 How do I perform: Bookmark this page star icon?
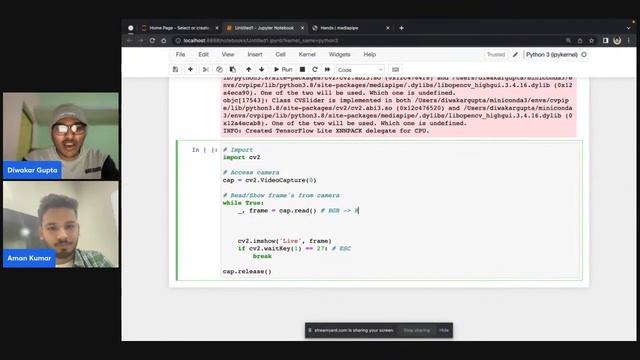591,40
